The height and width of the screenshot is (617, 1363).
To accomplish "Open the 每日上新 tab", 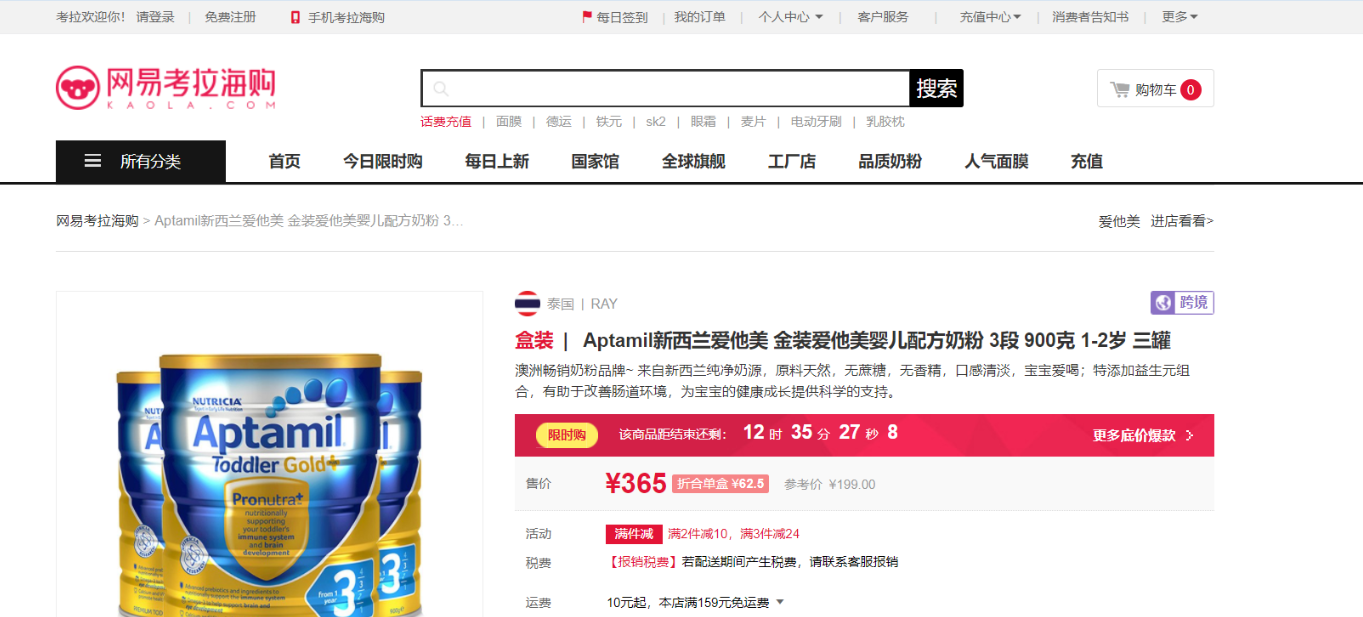I will 497,161.
